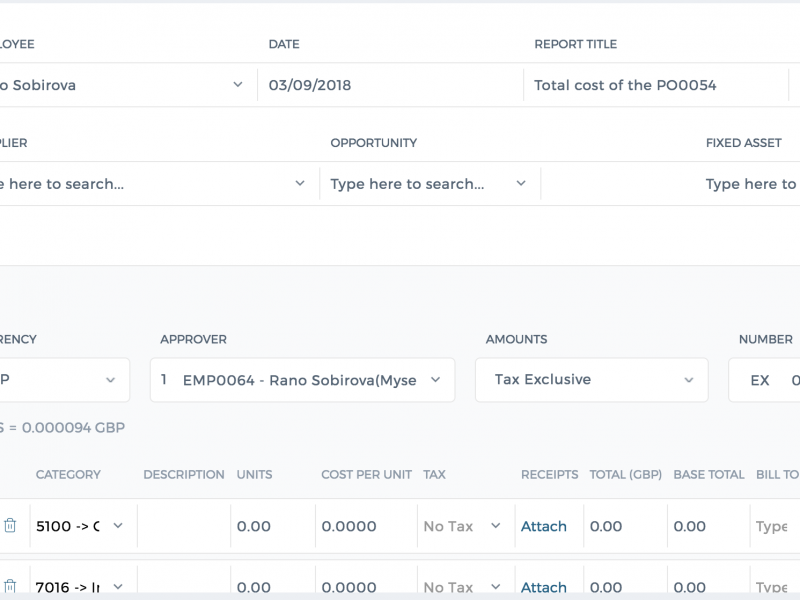Expand the Supplier search dropdown
This screenshot has height=600, width=800.
pyautogui.click(x=300, y=183)
